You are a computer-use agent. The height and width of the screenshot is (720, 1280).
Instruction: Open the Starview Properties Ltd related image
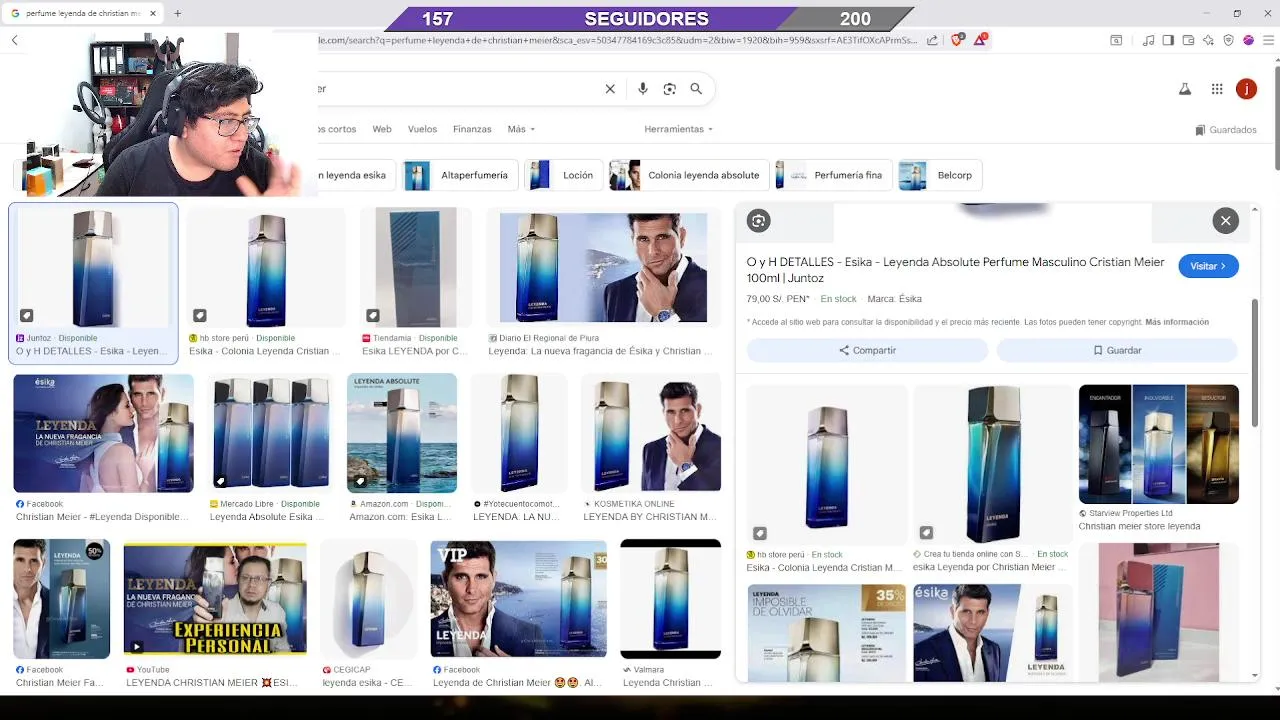click(x=1158, y=444)
